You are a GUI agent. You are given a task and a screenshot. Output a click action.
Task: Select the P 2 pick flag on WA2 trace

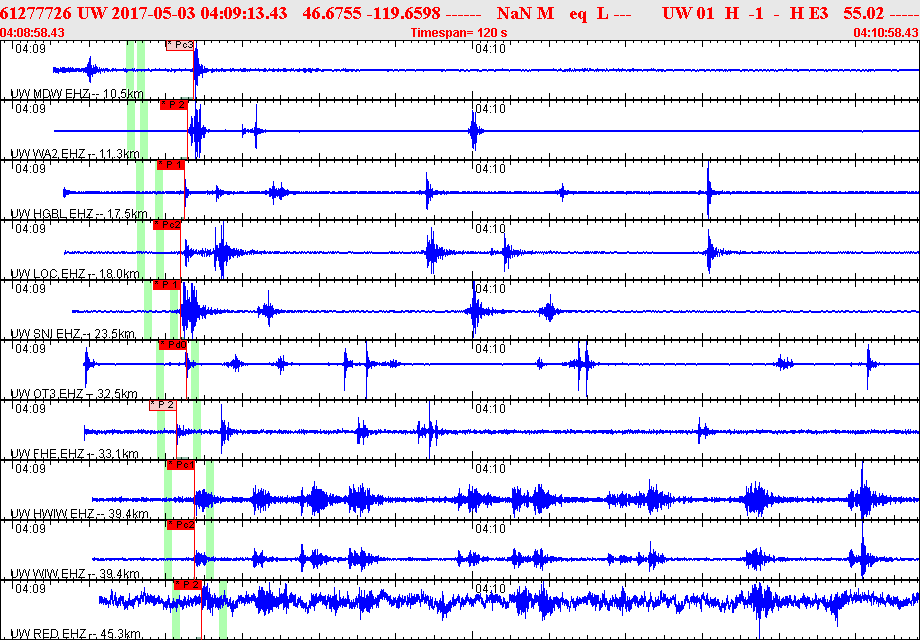173,105
